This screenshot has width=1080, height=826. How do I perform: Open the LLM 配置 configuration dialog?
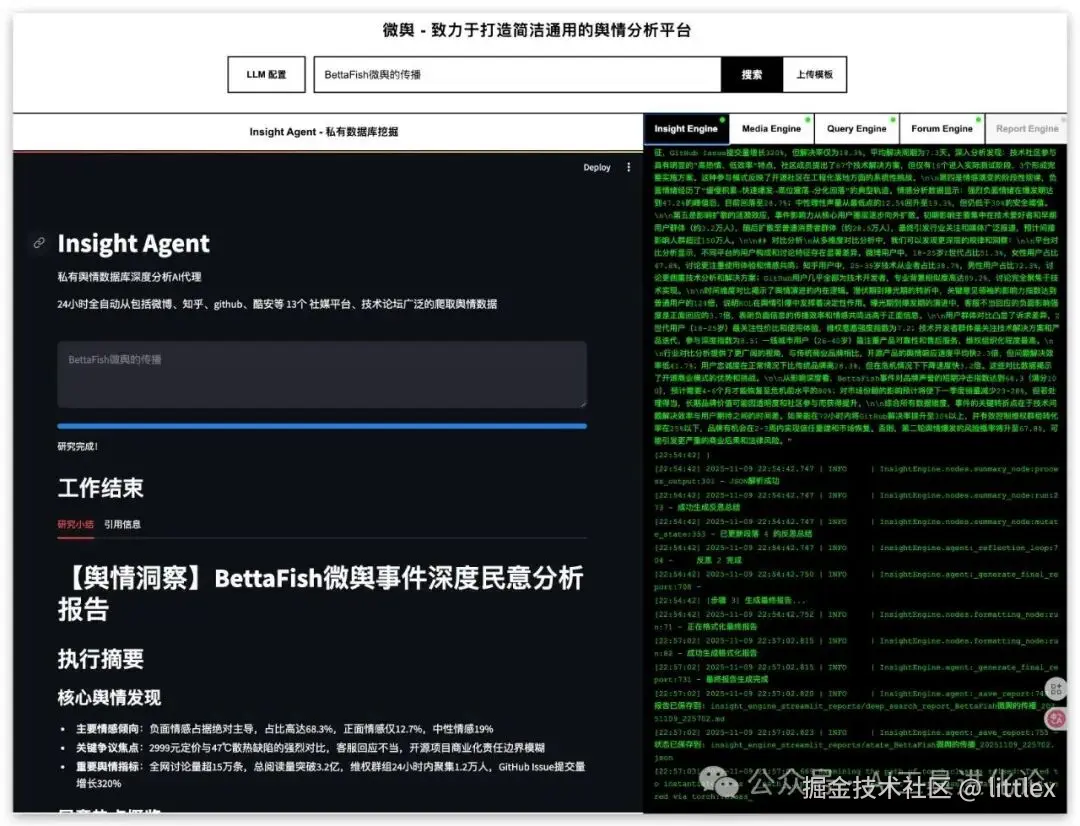coord(266,74)
